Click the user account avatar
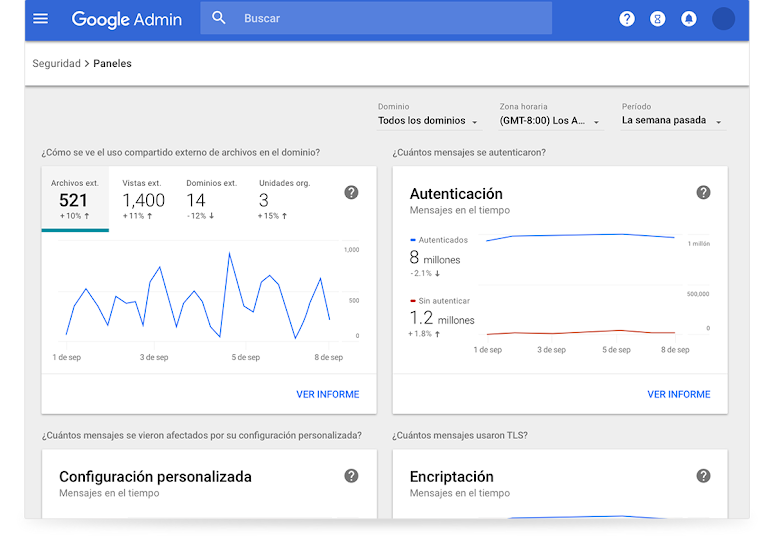This screenshot has width=768, height=542. click(723, 18)
